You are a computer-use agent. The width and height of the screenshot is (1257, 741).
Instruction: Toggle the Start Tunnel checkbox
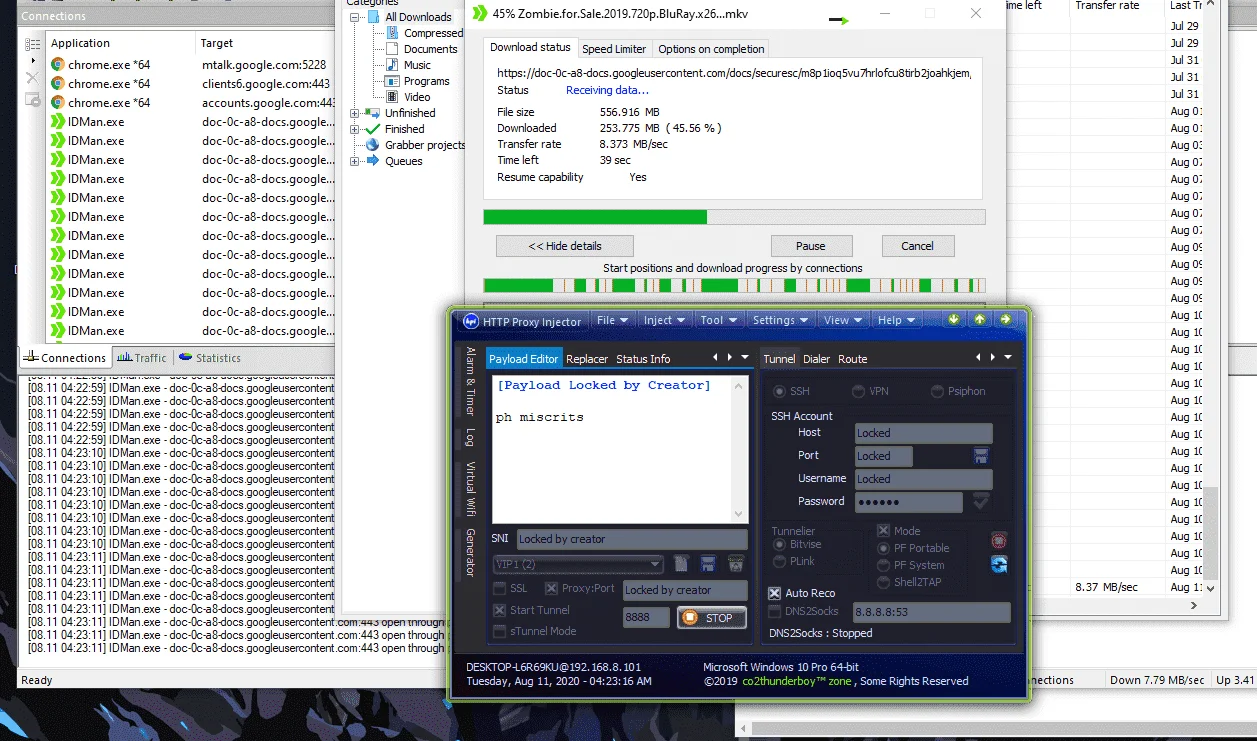pyautogui.click(x=500, y=610)
